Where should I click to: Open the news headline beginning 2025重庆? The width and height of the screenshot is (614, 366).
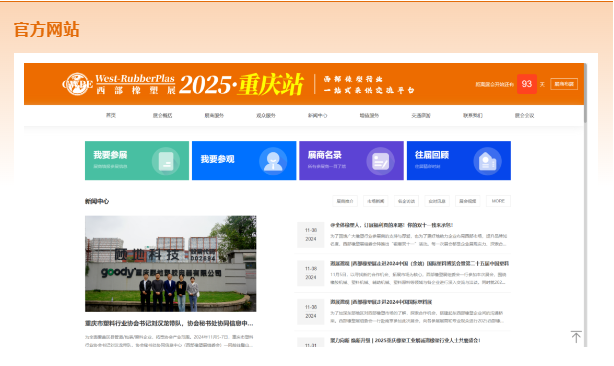coord(405,341)
